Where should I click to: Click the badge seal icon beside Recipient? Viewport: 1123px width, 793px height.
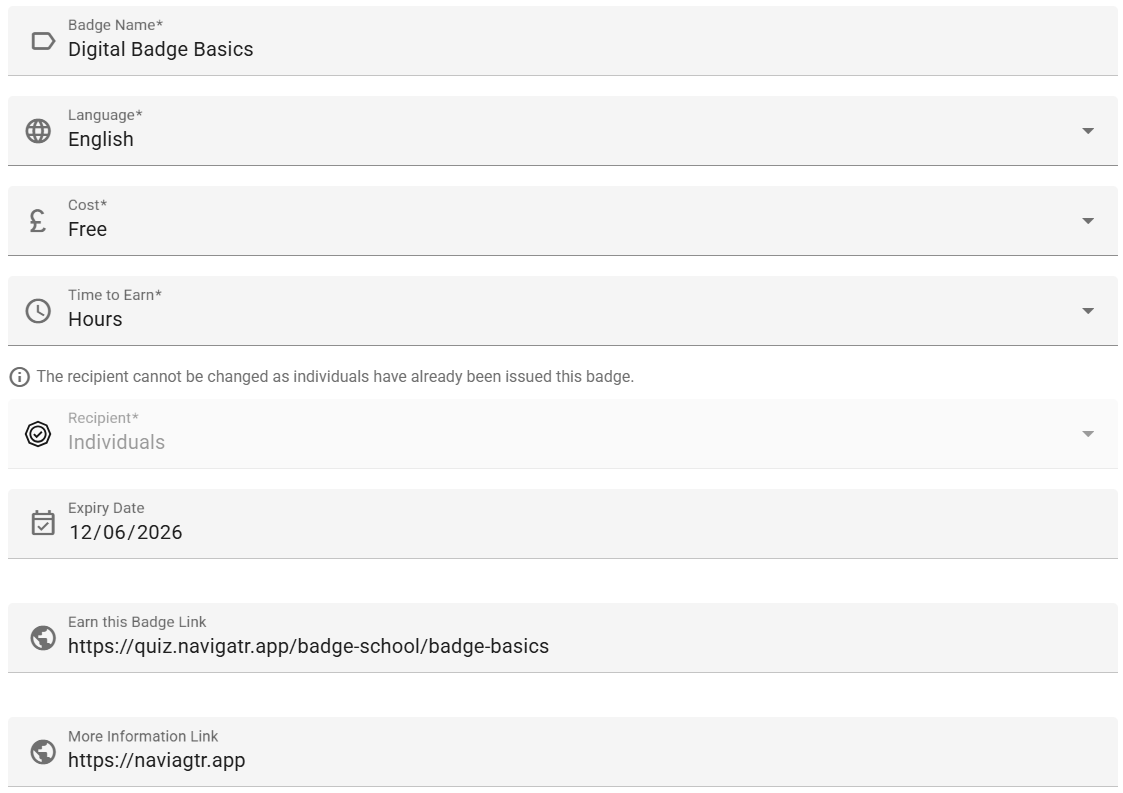pos(38,434)
